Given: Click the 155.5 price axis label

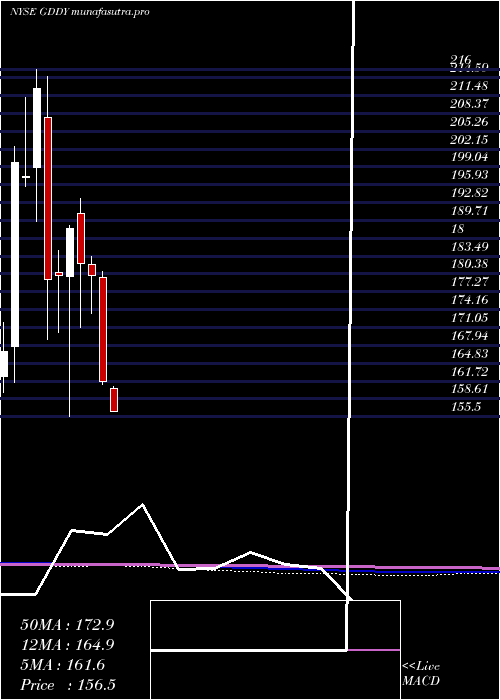Looking at the screenshot, I should [x=466, y=407].
